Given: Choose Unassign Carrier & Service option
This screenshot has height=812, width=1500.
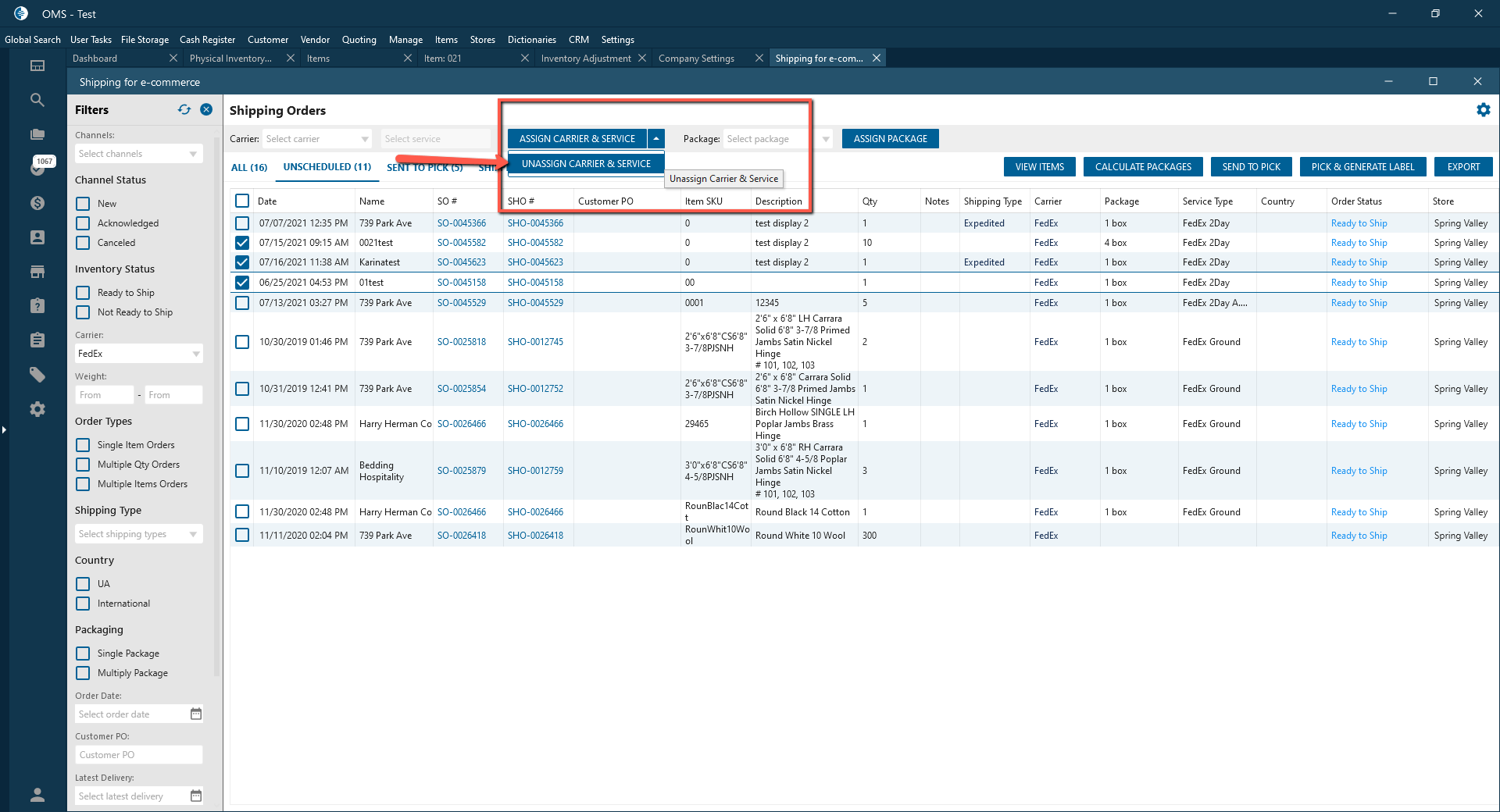Looking at the screenshot, I should click(x=586, y=164).
